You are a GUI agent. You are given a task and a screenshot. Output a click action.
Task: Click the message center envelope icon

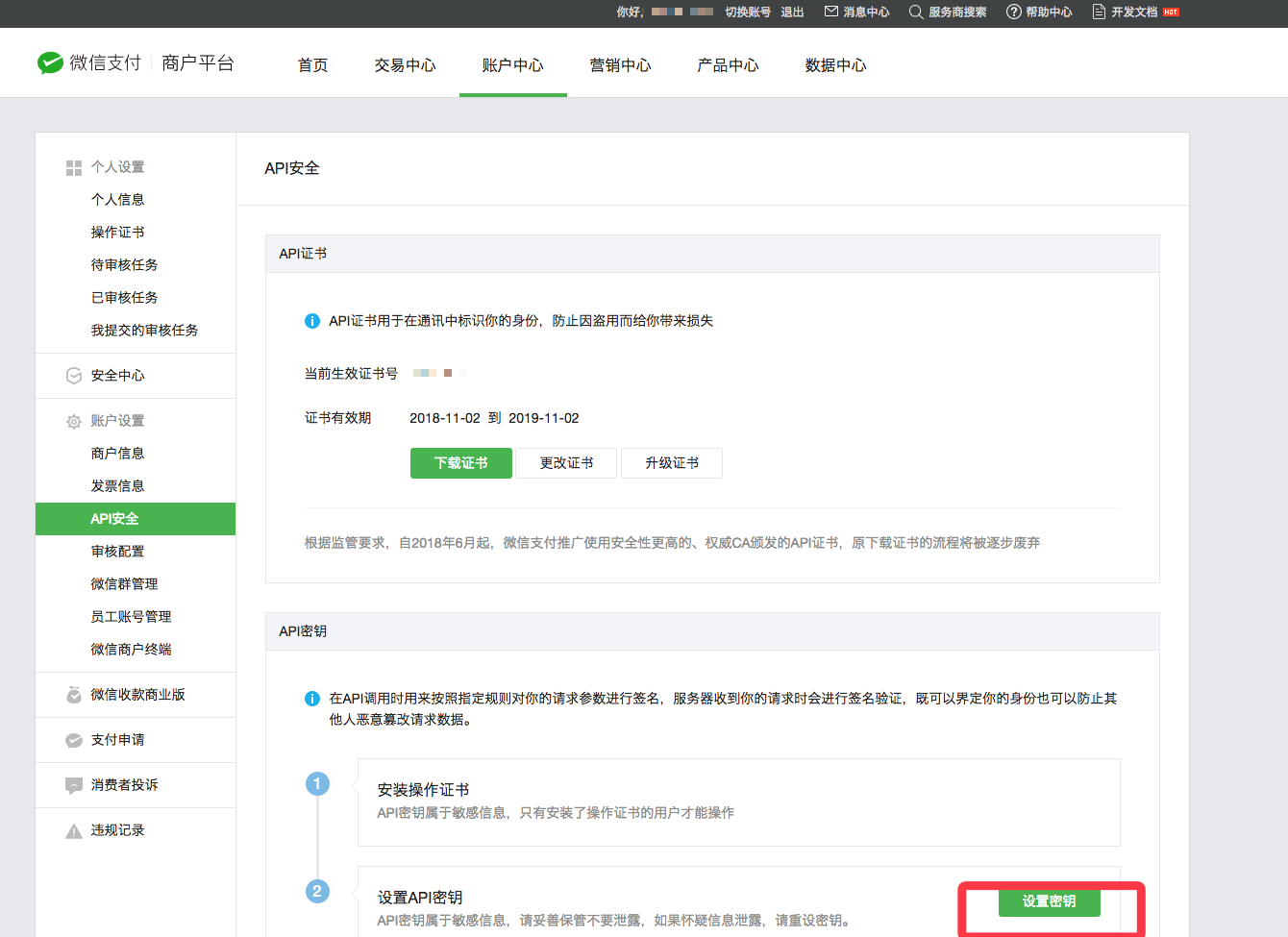point(831,12)
